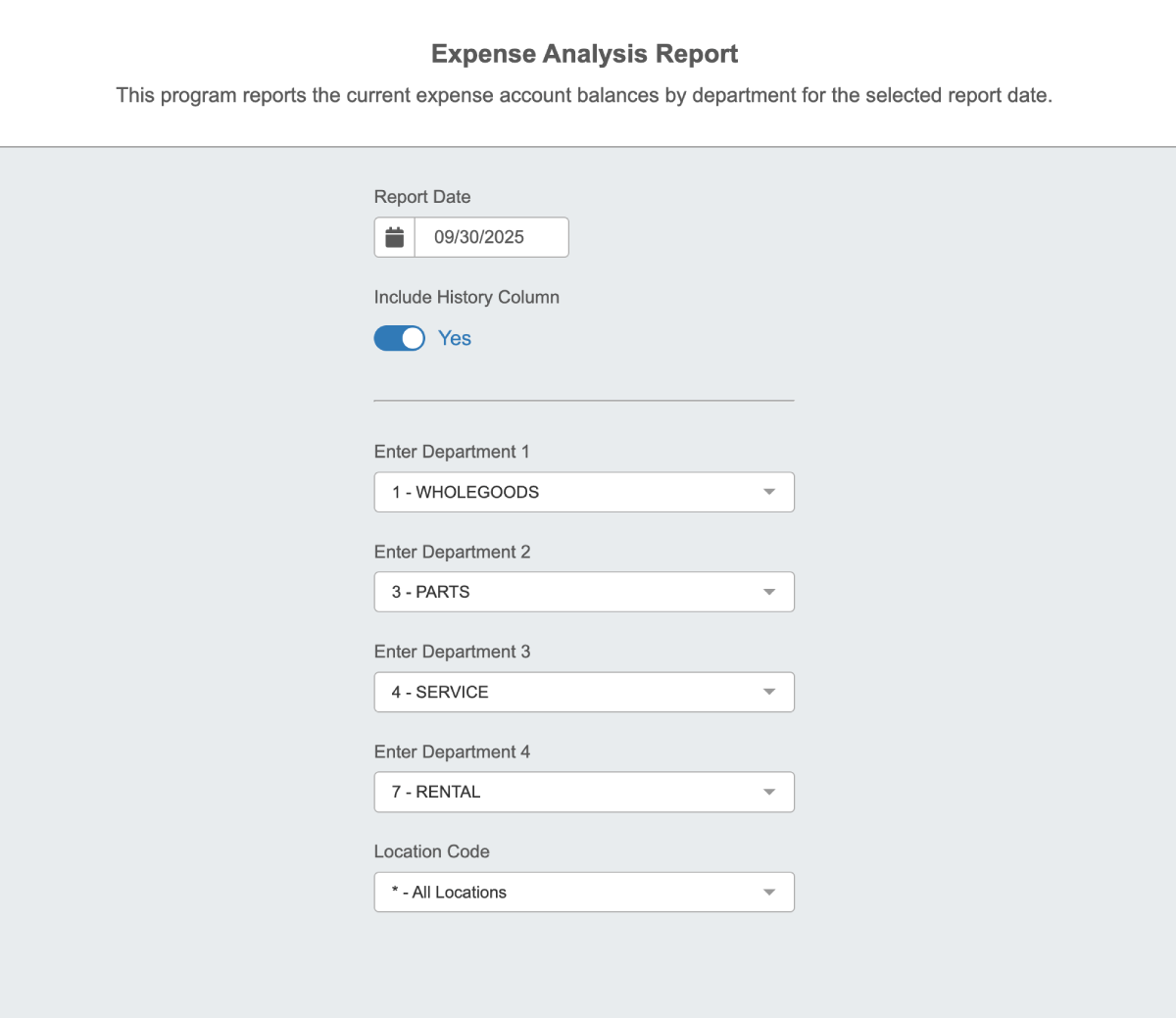Open the Report Date calendar picker icon
The height and width of the screenshot is (1018, 1176).
point(395,237)
